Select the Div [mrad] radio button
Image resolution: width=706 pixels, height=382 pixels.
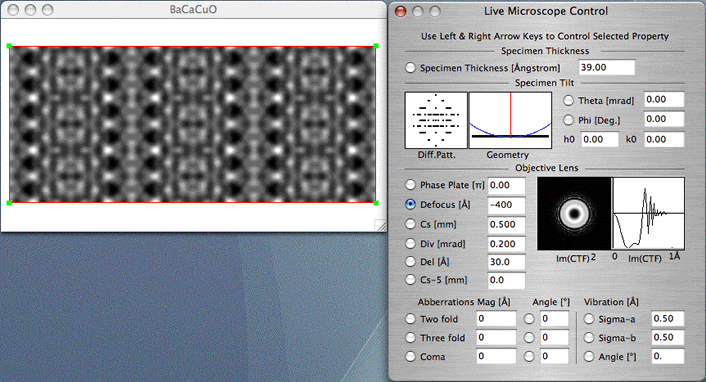[410, 244]
